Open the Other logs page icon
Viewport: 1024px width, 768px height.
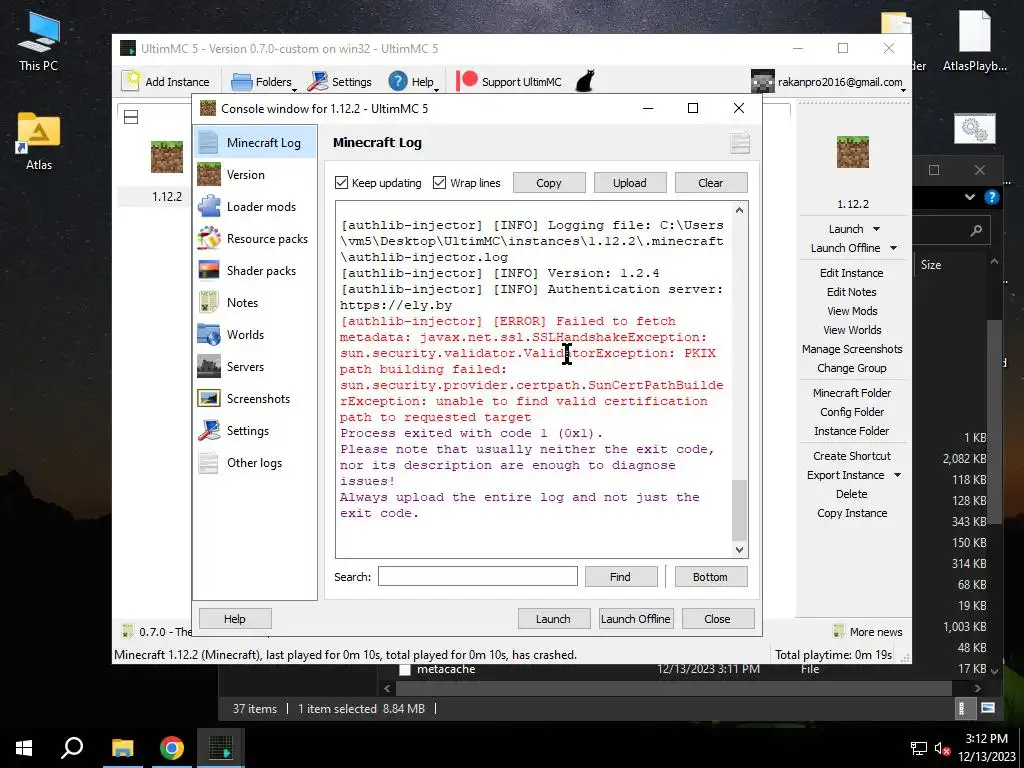pos(209,462)
